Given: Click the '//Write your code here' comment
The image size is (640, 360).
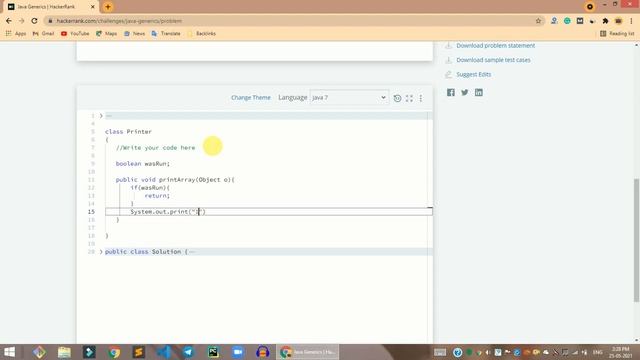Looking at the screenshot, I should tap(156, 148).
